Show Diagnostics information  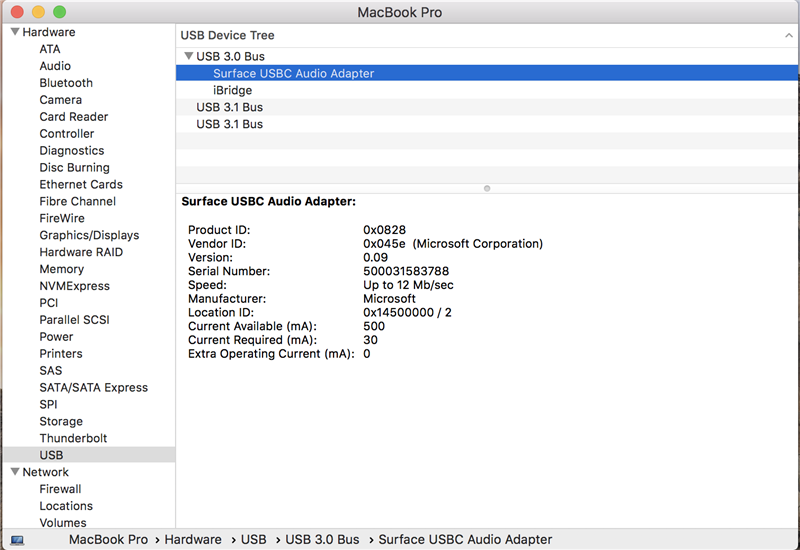point(72,151)
